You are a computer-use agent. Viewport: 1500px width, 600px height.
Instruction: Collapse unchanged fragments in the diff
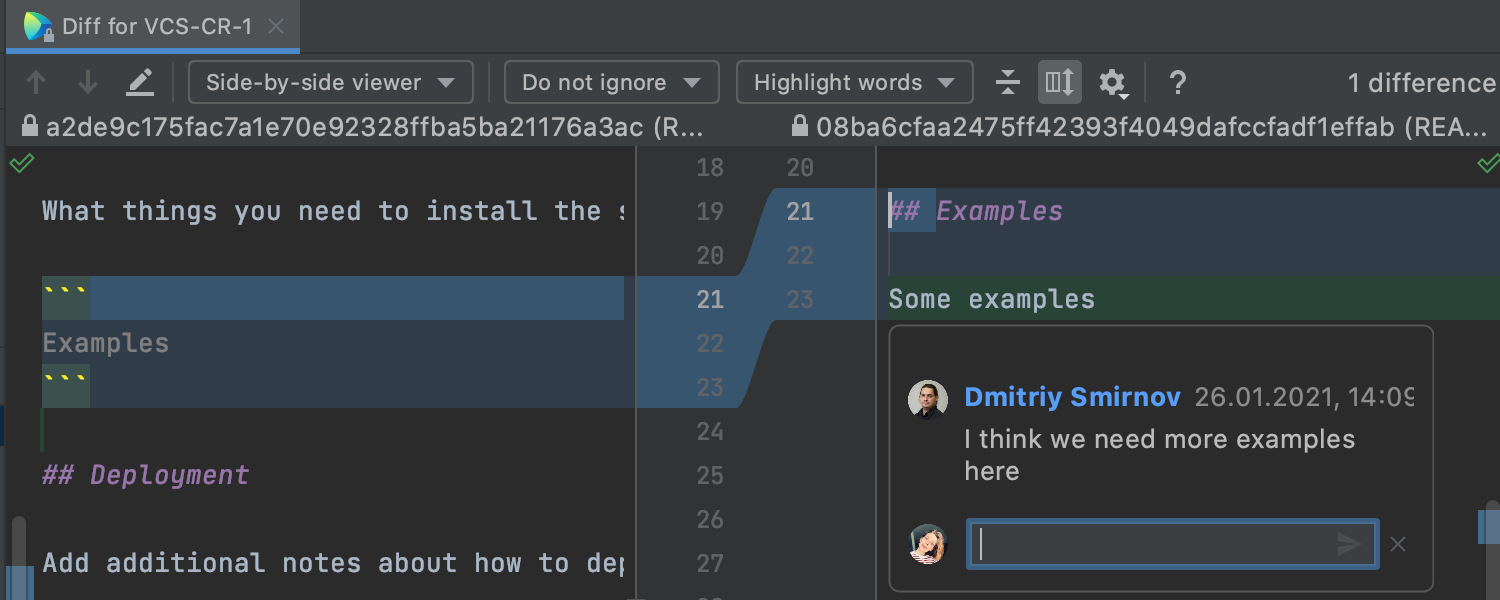coord(1007,82)
